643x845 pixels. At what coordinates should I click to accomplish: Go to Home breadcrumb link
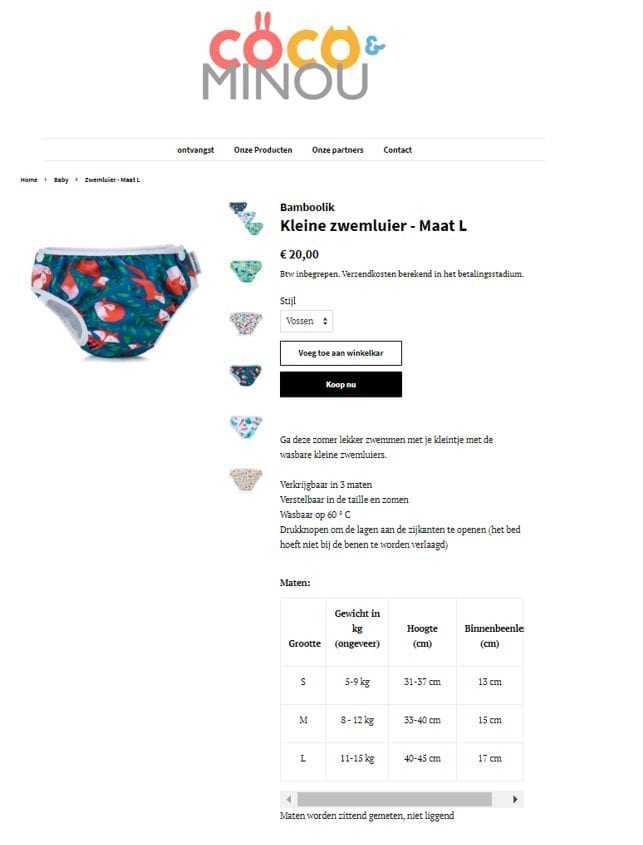point(29,180)
